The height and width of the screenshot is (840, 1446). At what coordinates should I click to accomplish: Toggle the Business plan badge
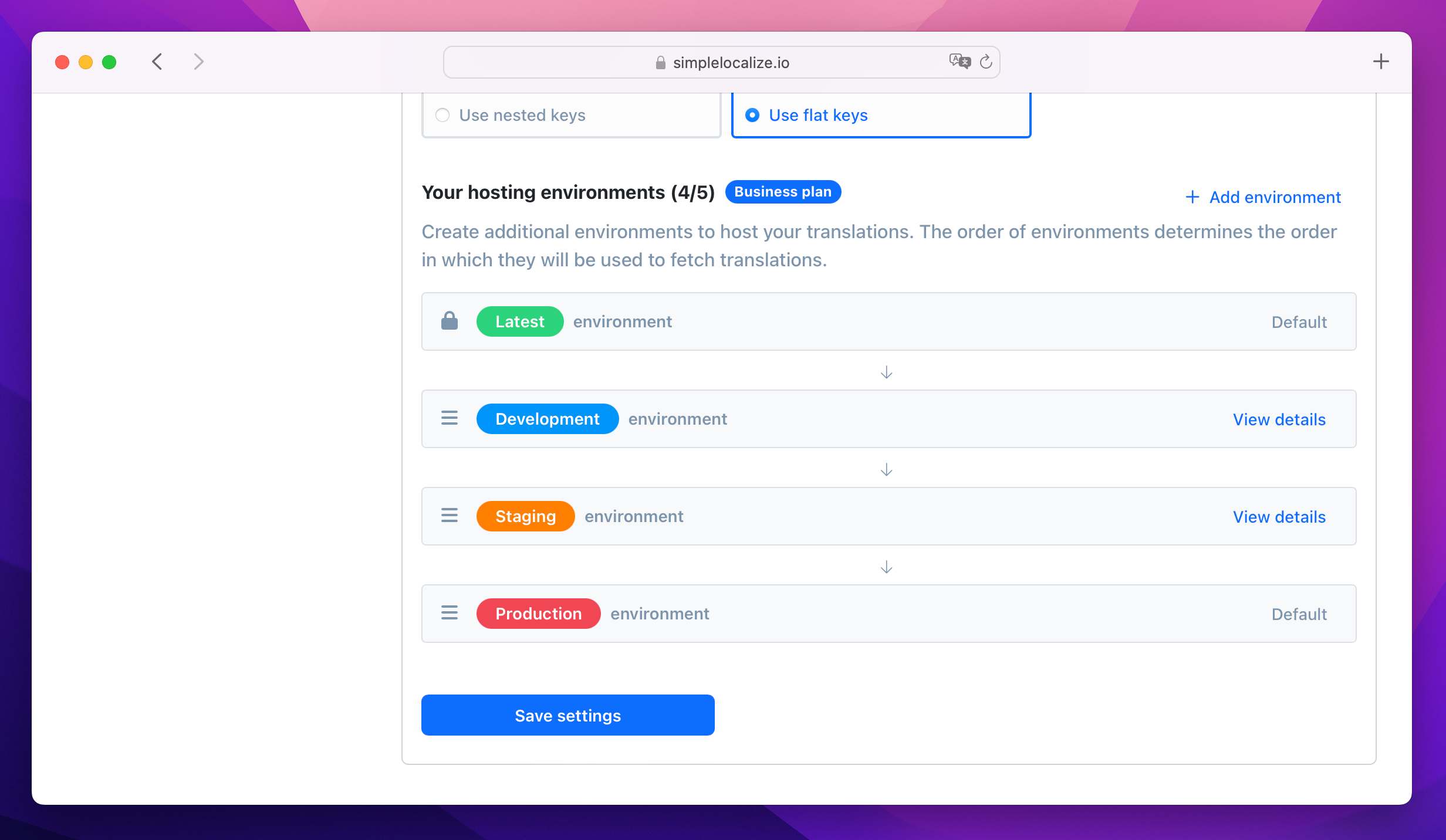(784, 192)
